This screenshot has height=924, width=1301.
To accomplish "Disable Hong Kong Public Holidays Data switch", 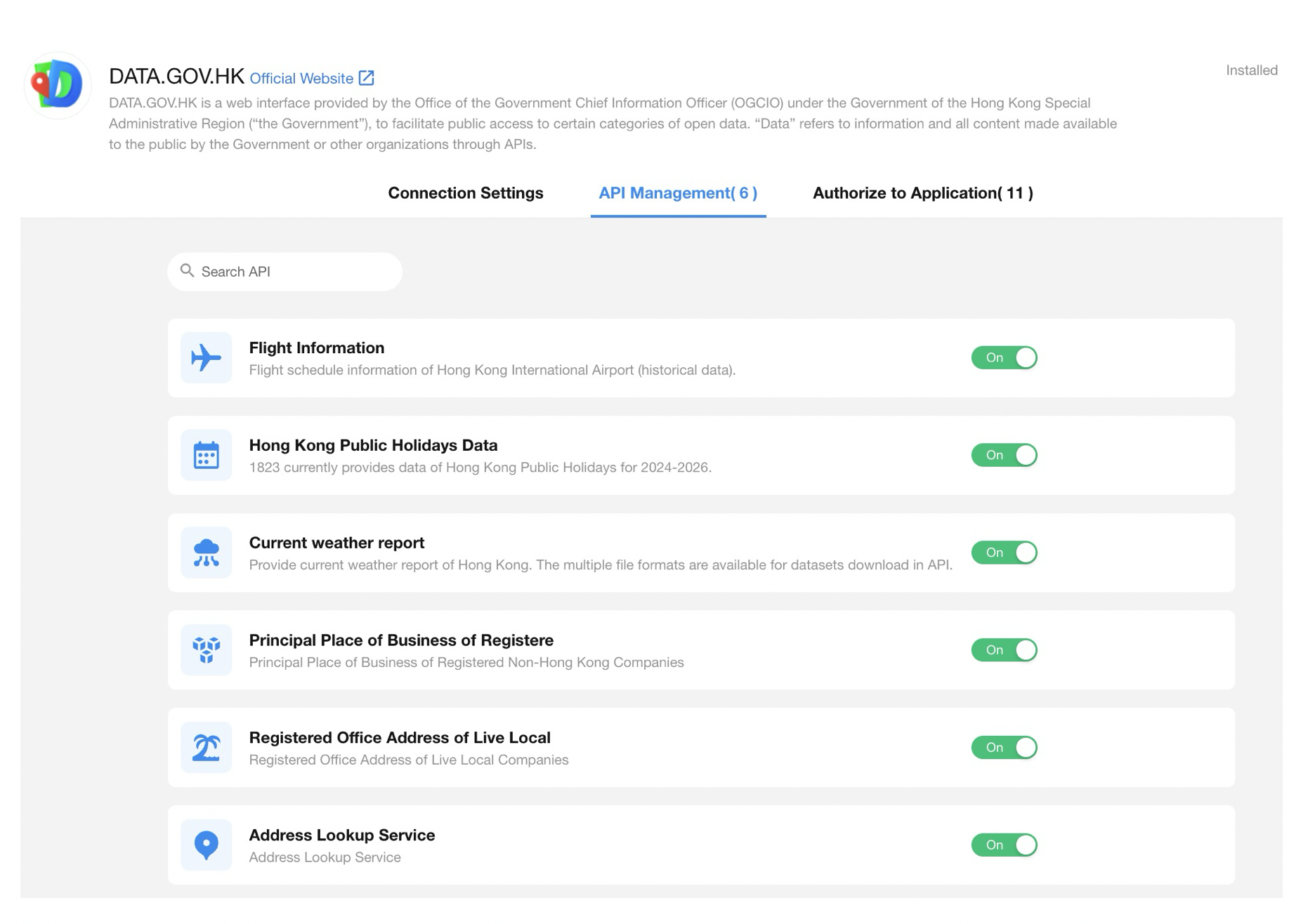I will (x=1004, y=455).
